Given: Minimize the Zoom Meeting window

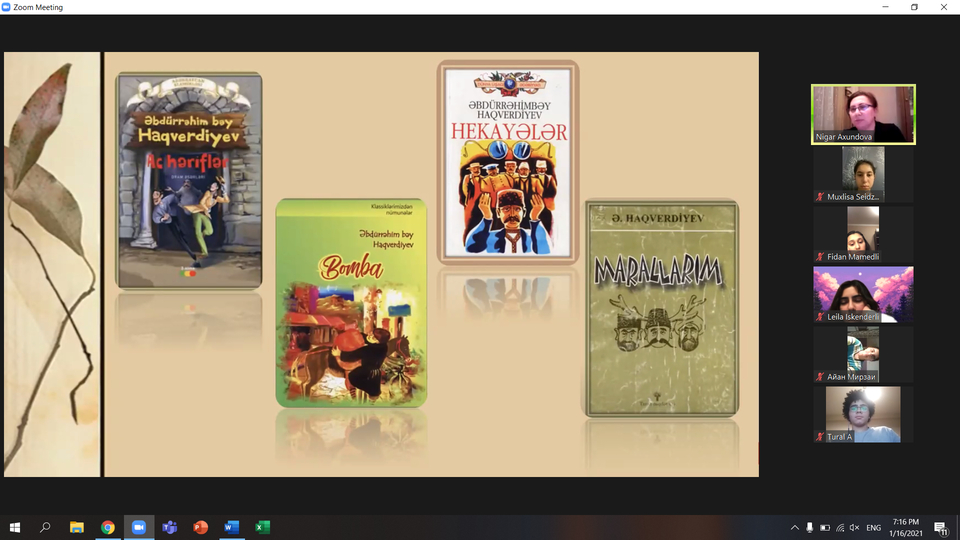Looking at the screenshot, I should pyautogui.click(x=885, y=7).
